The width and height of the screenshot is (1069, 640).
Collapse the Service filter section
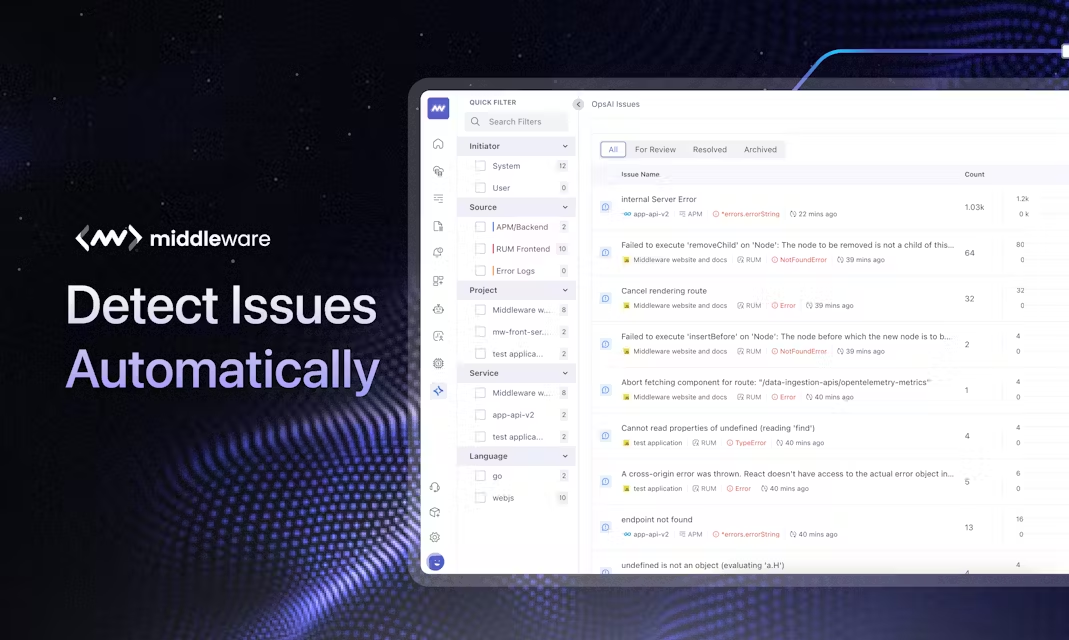pos(564,374)
